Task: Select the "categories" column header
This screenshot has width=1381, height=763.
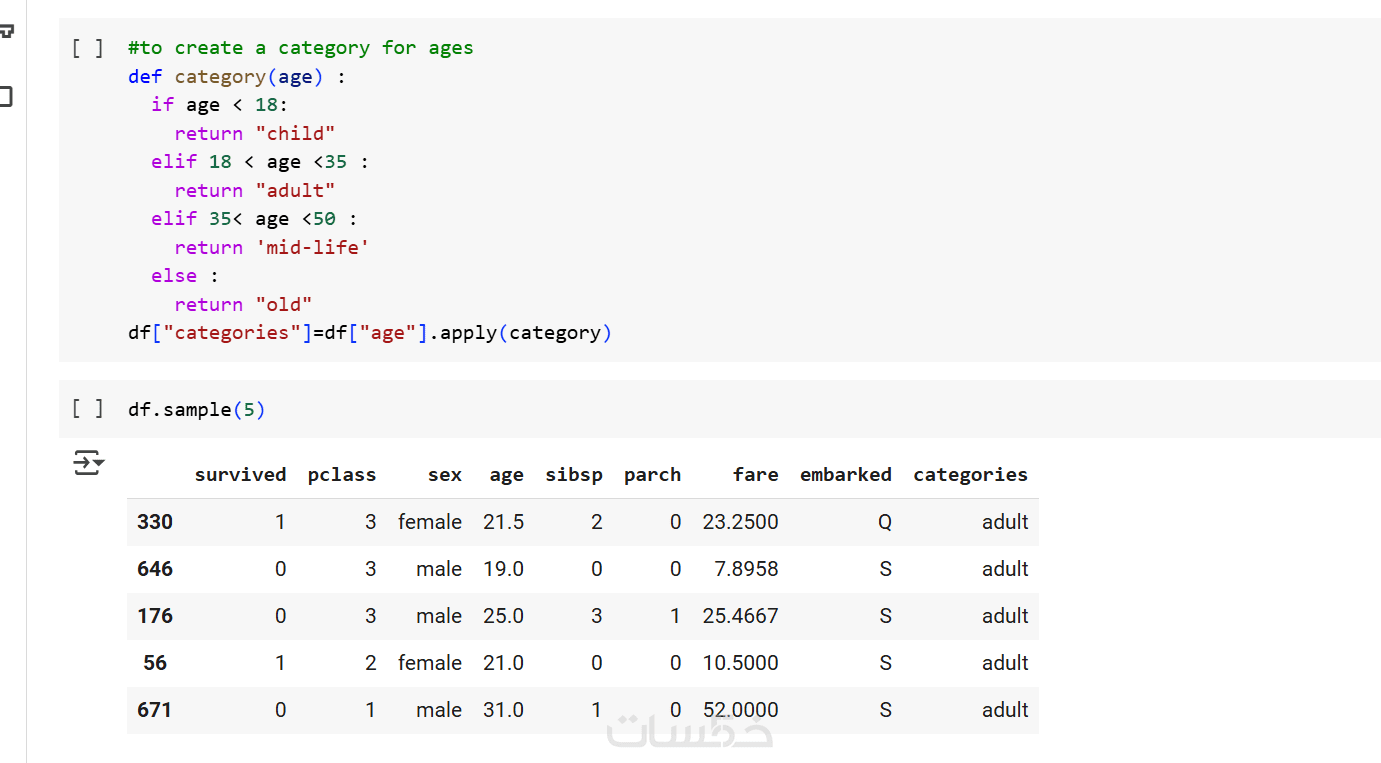Action: point(970,475)
